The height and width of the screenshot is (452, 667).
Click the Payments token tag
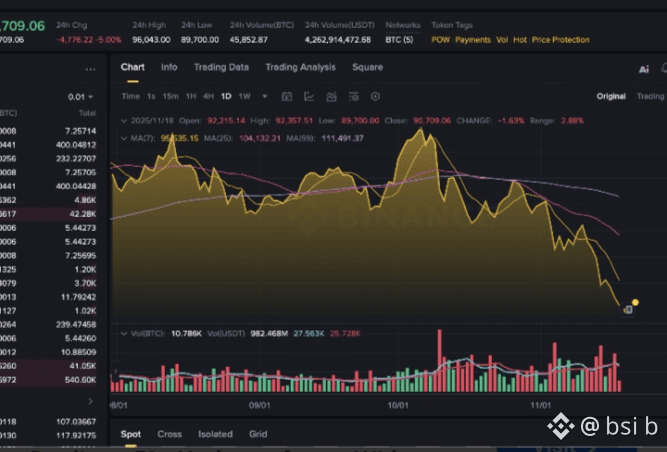pos(473,40)
